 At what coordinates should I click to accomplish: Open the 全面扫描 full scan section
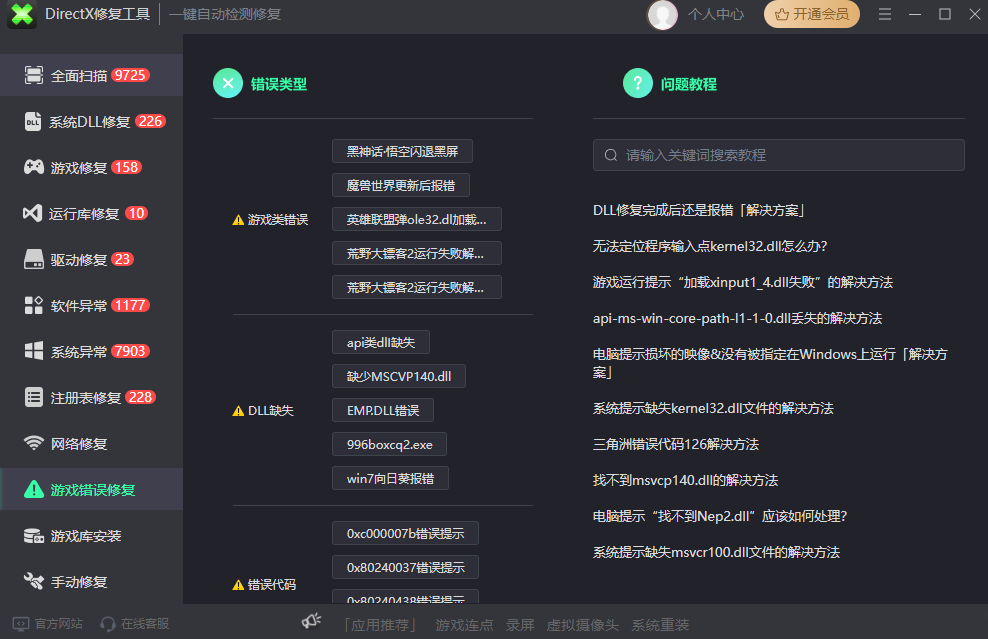pyautogui.click(x=80, y=75)
